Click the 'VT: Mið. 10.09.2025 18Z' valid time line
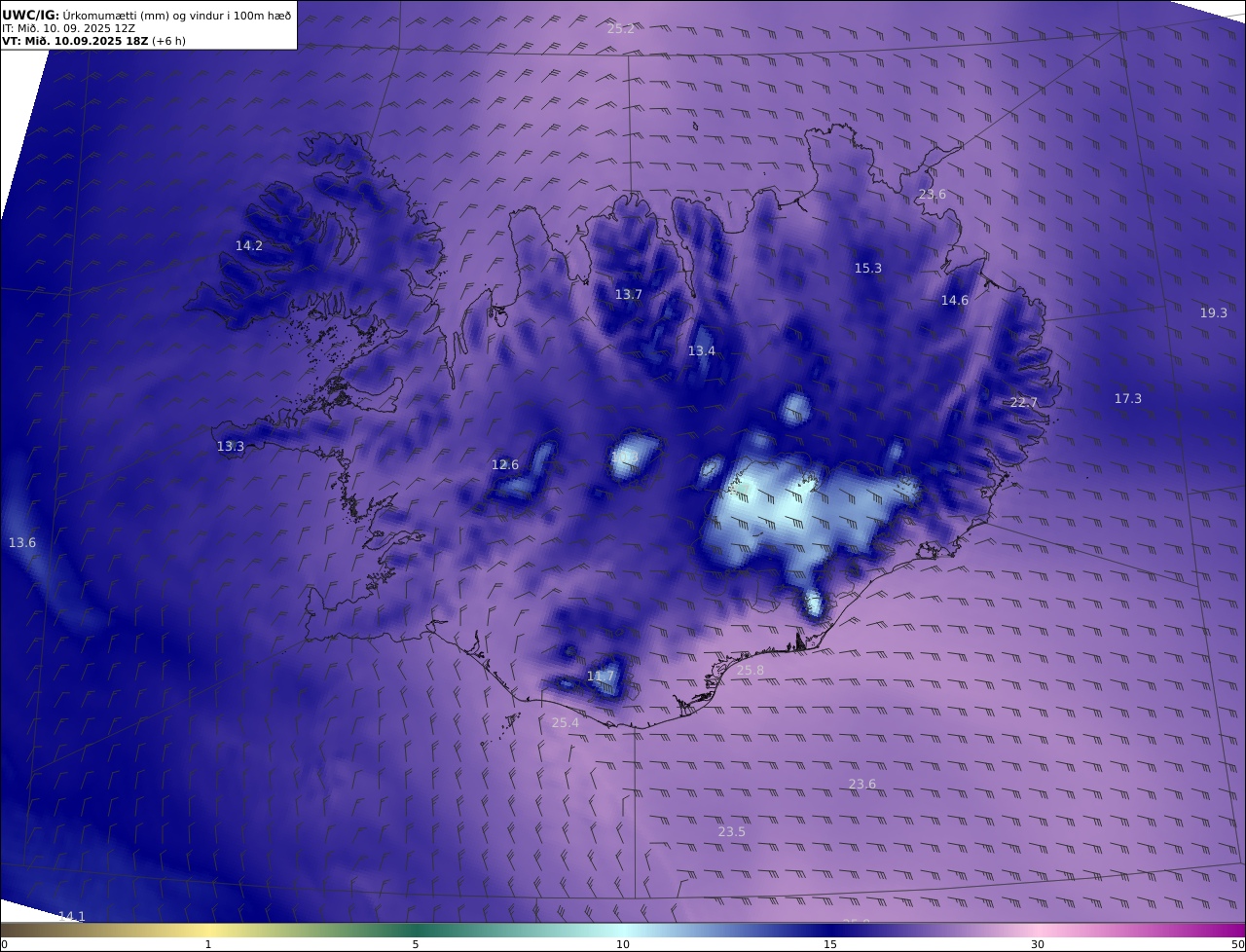1246x952 pixels. pos(93,41)
